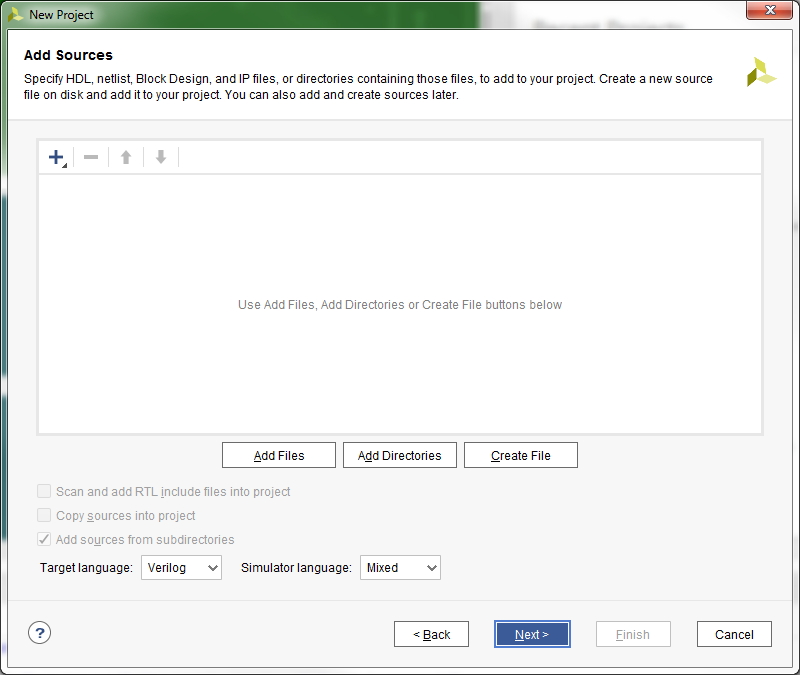Expand the small arrow beside plus icon
800x675 pixels.
click(65, 165)
